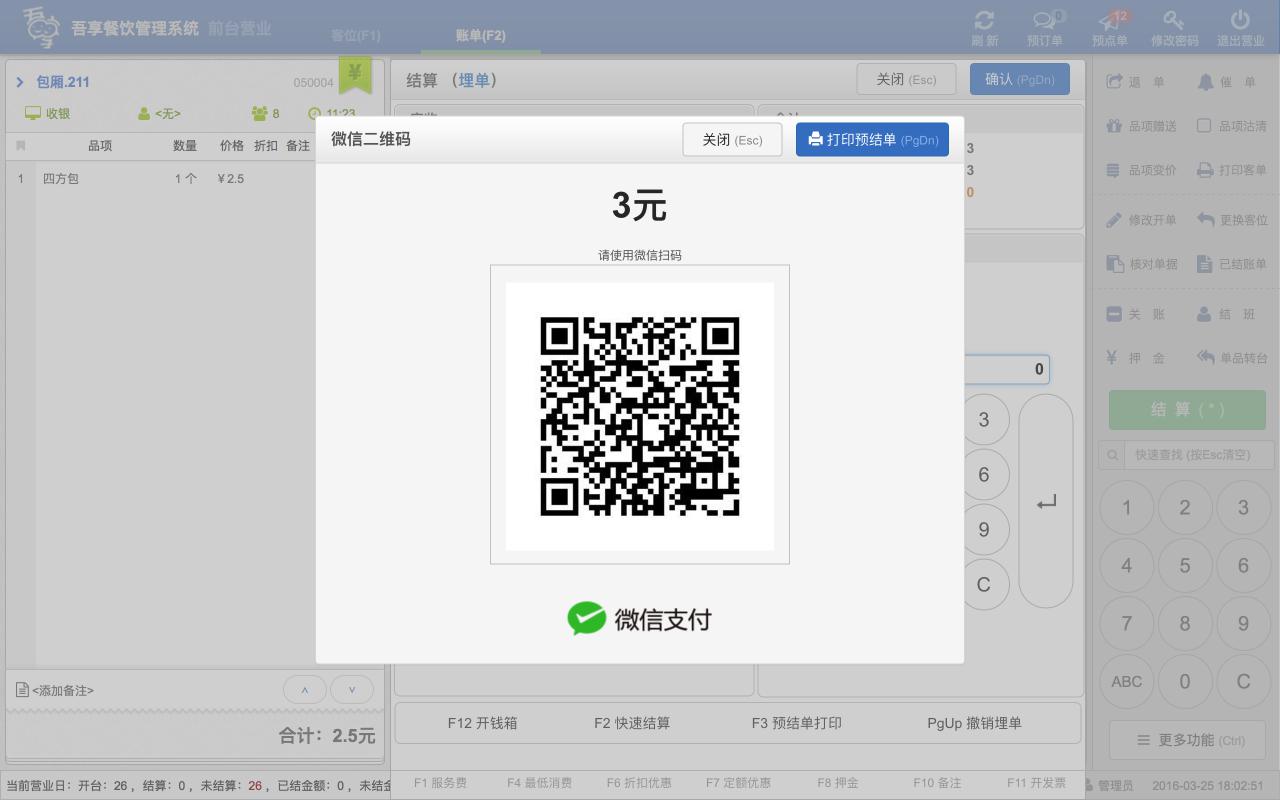Click 单品转台 transfer item button

(x=1232, y=358)
